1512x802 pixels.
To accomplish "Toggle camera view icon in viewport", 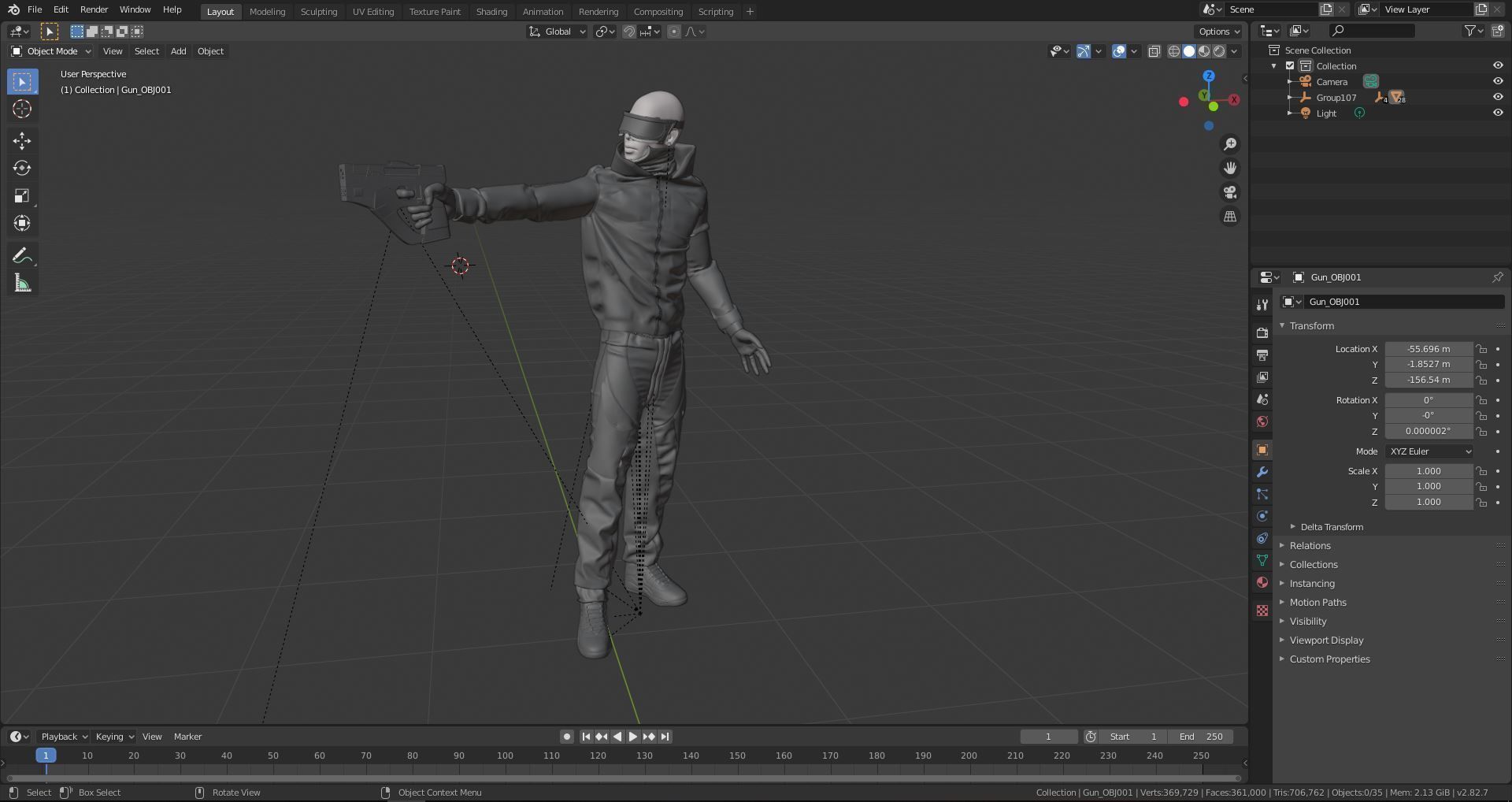I will click(x=1230, y=192).
